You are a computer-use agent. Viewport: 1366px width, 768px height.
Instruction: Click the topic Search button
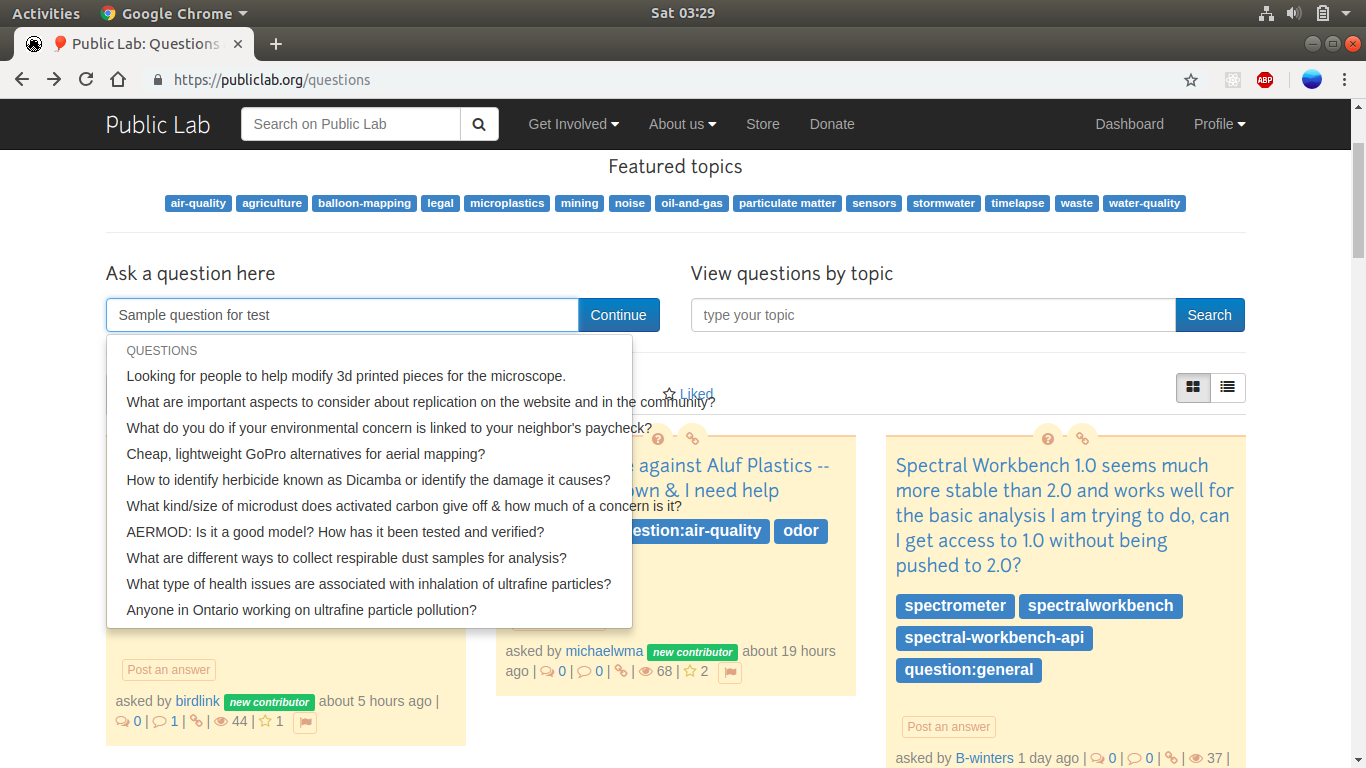pos(1210,315)
